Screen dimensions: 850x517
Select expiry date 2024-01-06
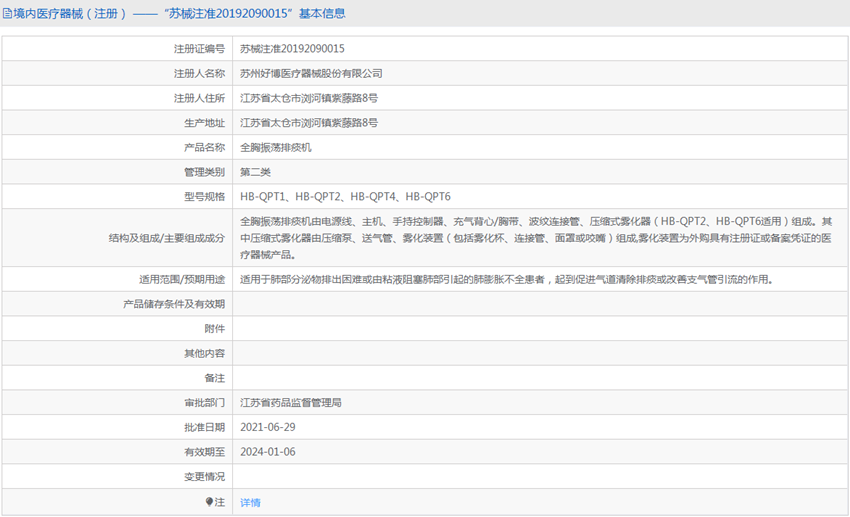click(x=268, y=452)
